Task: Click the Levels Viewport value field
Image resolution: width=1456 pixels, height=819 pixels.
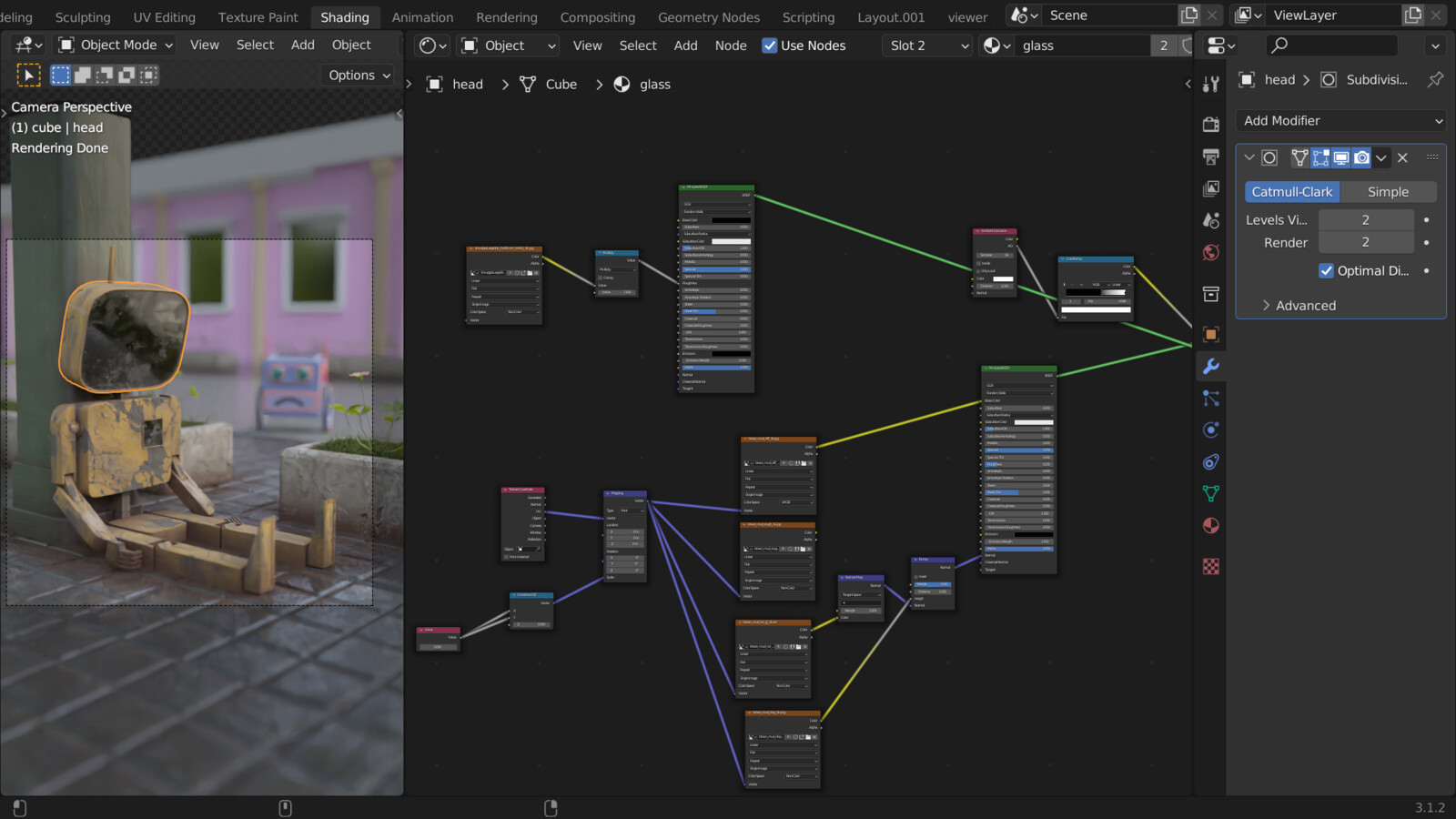Action: coord(1365,220)
